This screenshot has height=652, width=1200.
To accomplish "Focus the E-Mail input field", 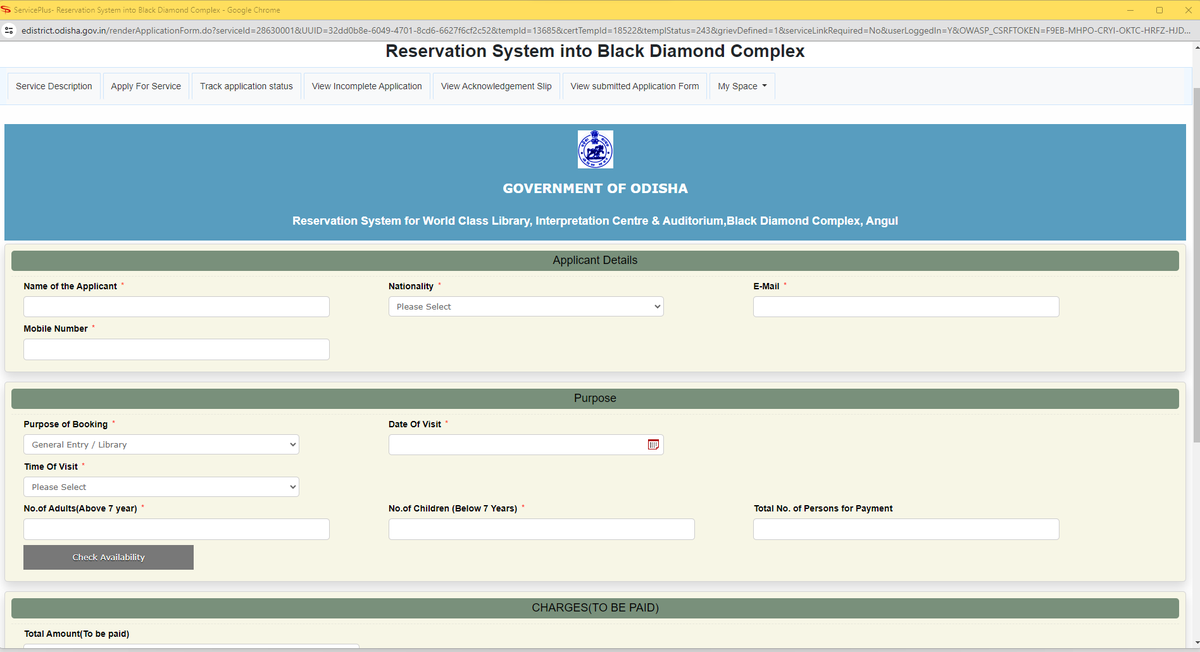I will [x=905, y=306].
